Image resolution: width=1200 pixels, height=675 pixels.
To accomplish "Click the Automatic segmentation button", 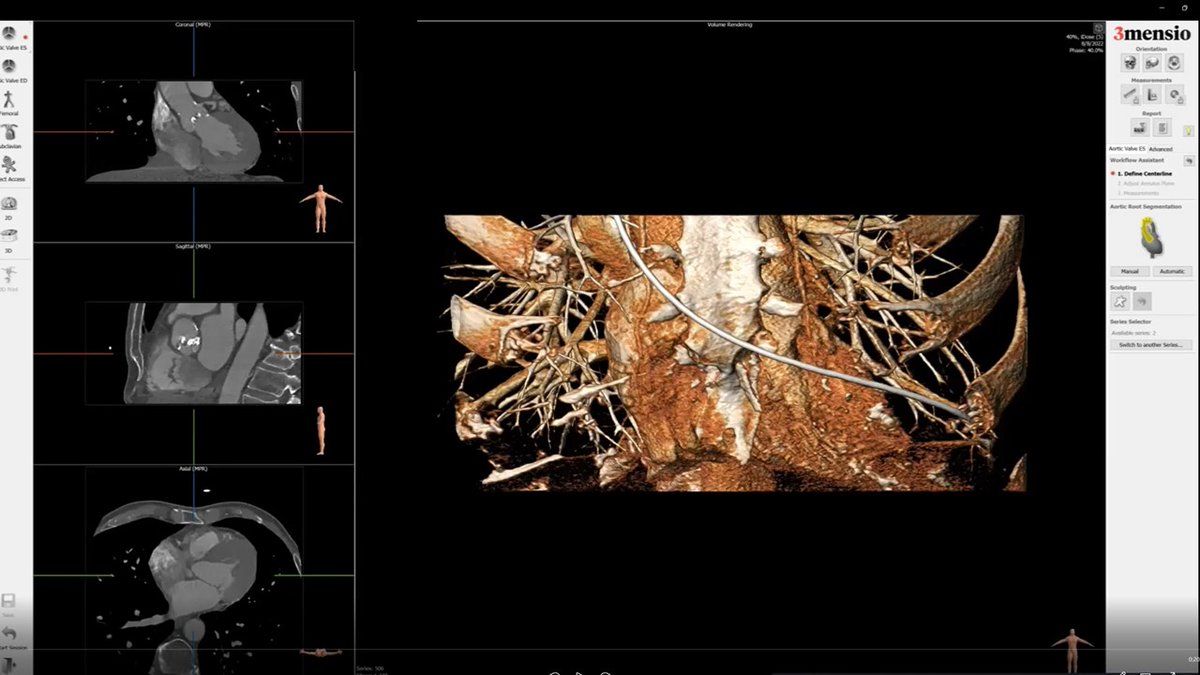I will (x=1172, y=271).
